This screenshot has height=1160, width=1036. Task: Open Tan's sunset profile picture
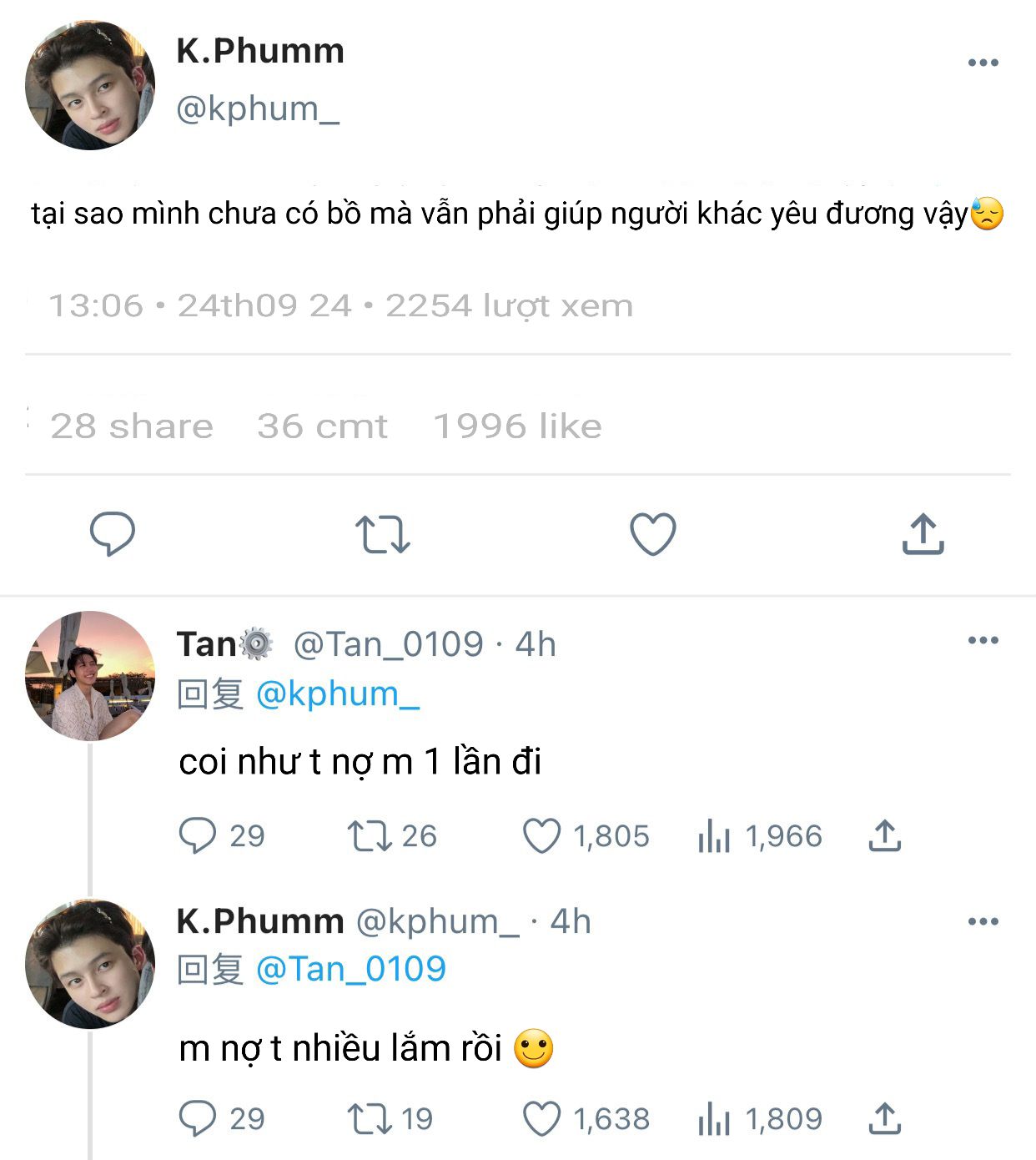click(x=90, y=676)
